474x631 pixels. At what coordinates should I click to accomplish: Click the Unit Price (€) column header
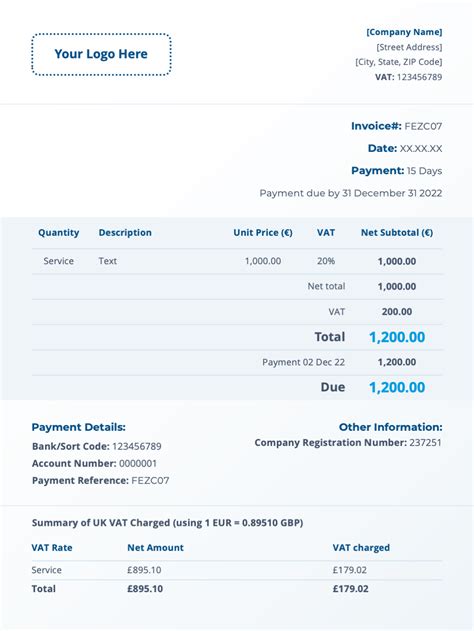[x=263, y=233]
